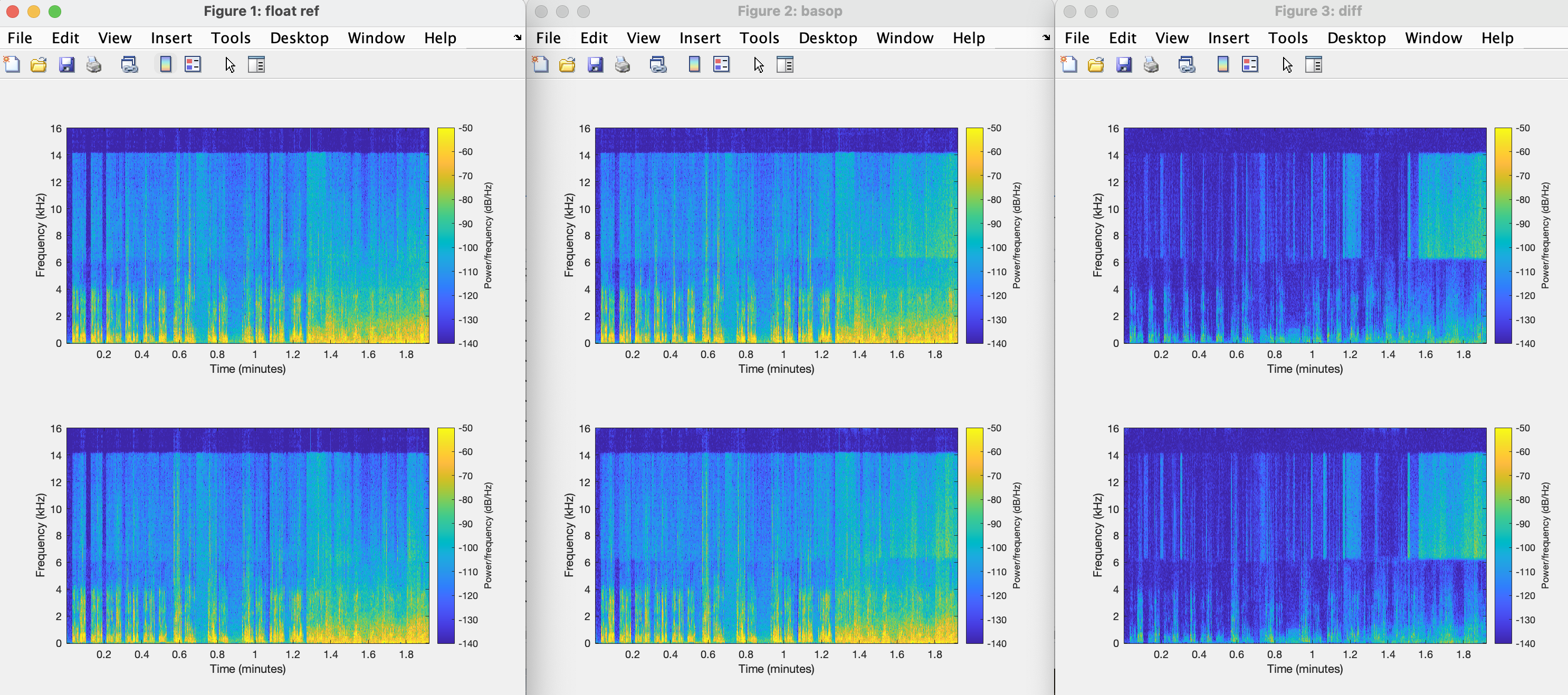Click the Figure 2: basop title bar
1568x695 pixels.
coord(789,11)
